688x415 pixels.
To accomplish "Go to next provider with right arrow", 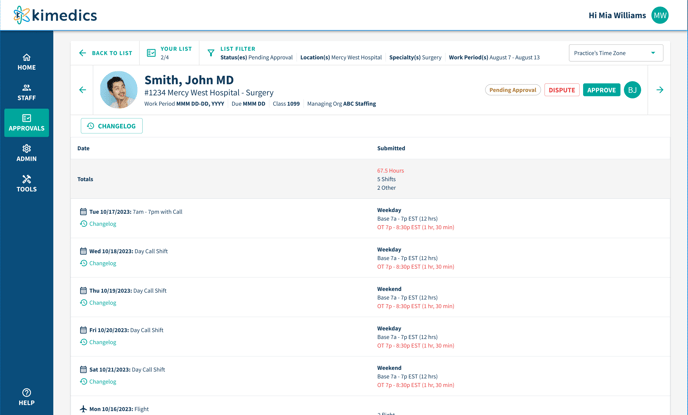I will click(660, 90).
